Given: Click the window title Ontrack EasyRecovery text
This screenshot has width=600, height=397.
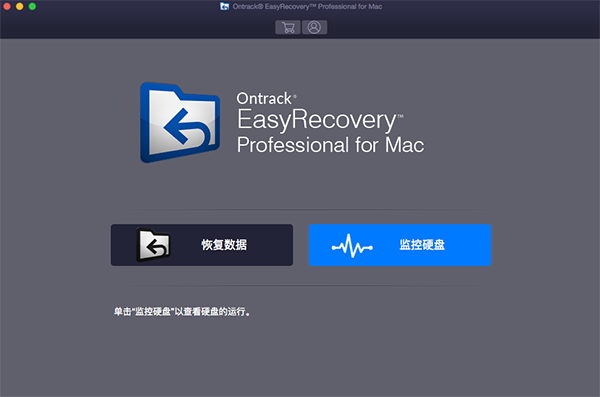Looking at the screenshot, I should 307,7.
